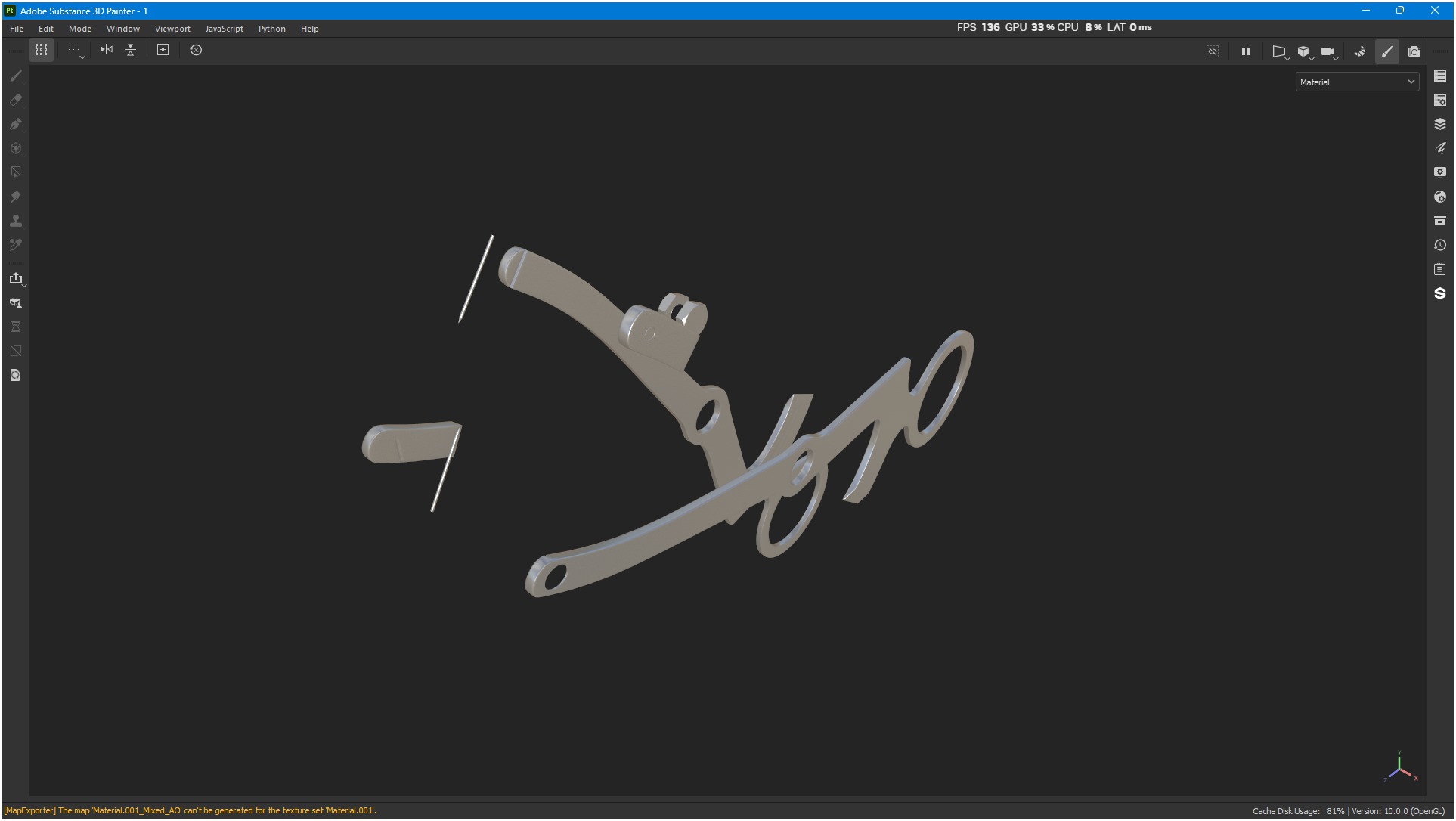Click the crossed-out square icon in left sidebar
1456x821 pixels.
pos(16,351)
